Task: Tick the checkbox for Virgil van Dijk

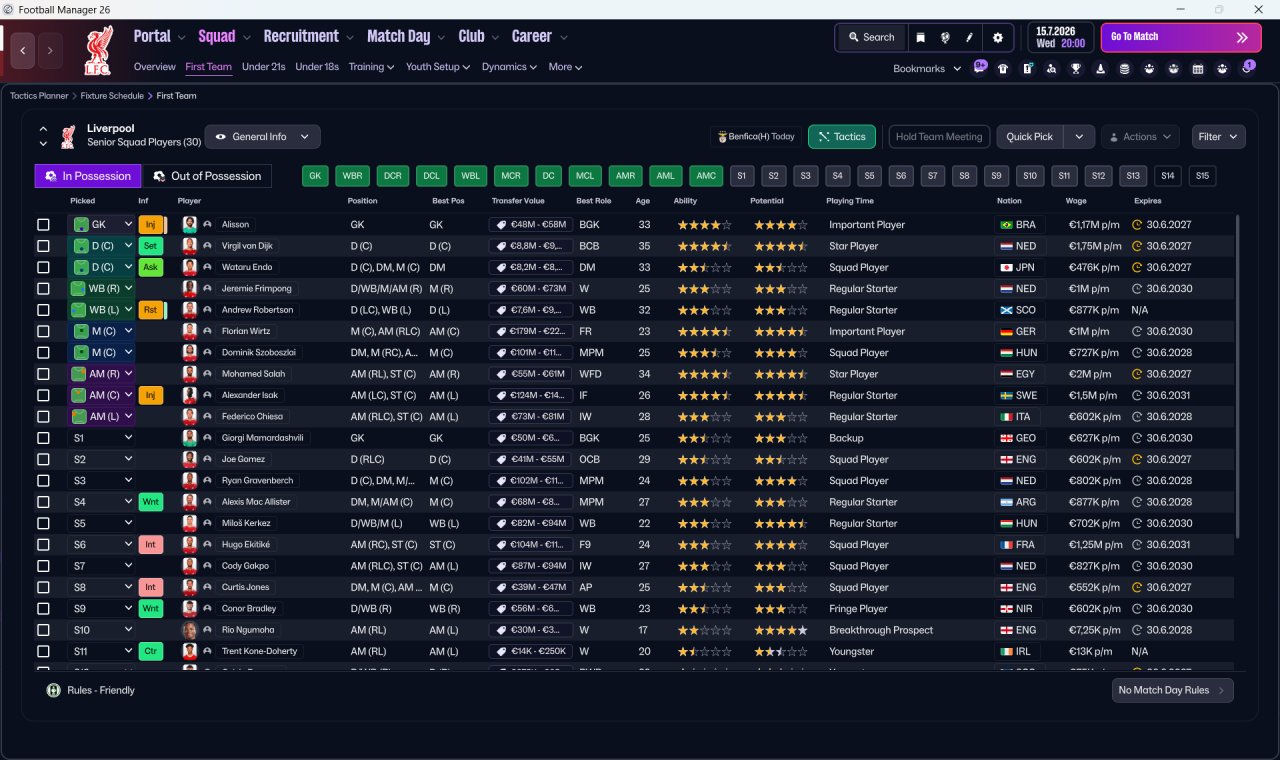Action: [43, 246]
